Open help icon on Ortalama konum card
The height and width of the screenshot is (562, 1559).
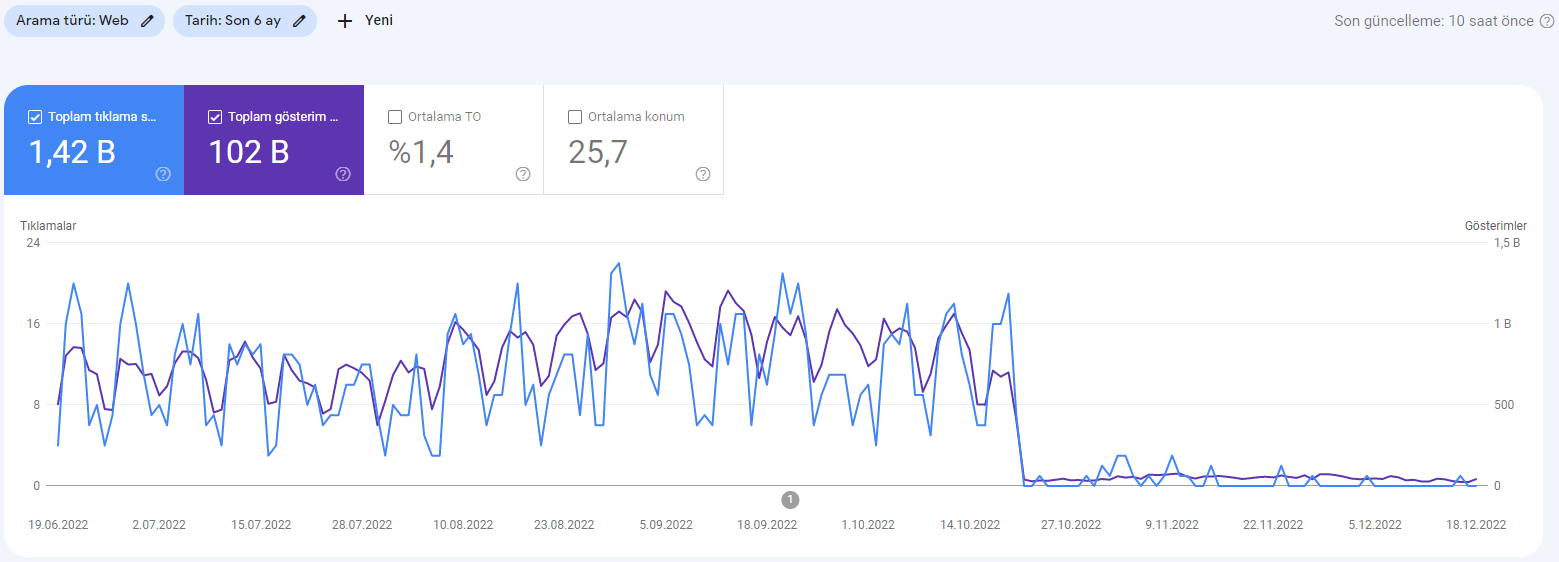pos(703,174)
